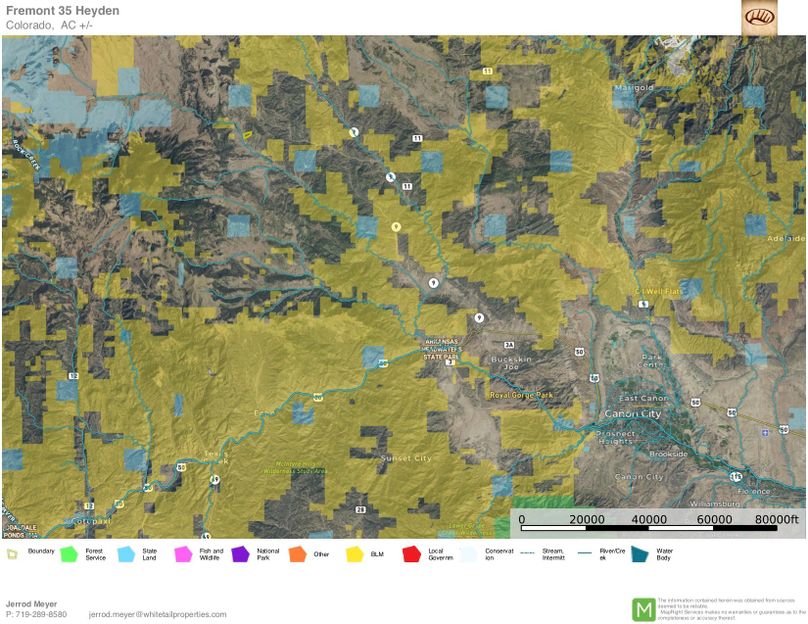
Task: Click the Boundary legend icon
Action: click(x=13, y=553)
